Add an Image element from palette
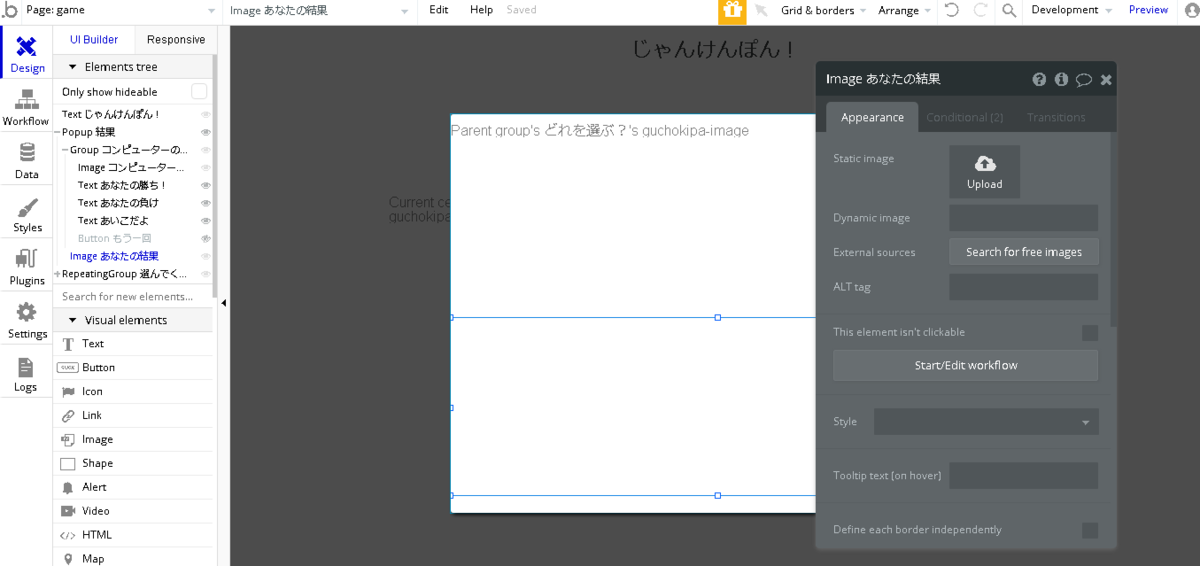This screenshot has width=1200, height=566. pos(134,440)
